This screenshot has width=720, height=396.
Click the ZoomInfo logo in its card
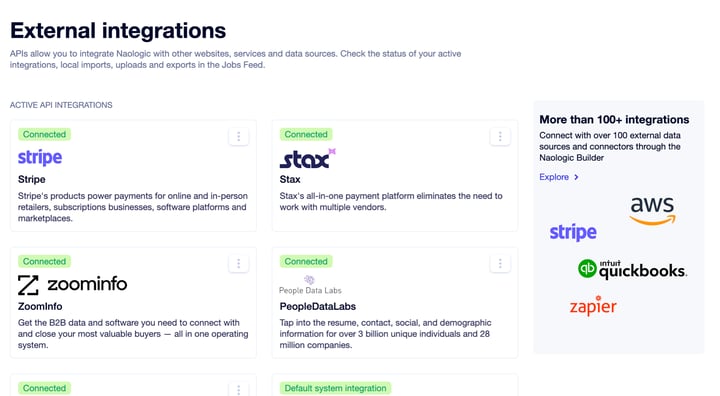(73, 285)
